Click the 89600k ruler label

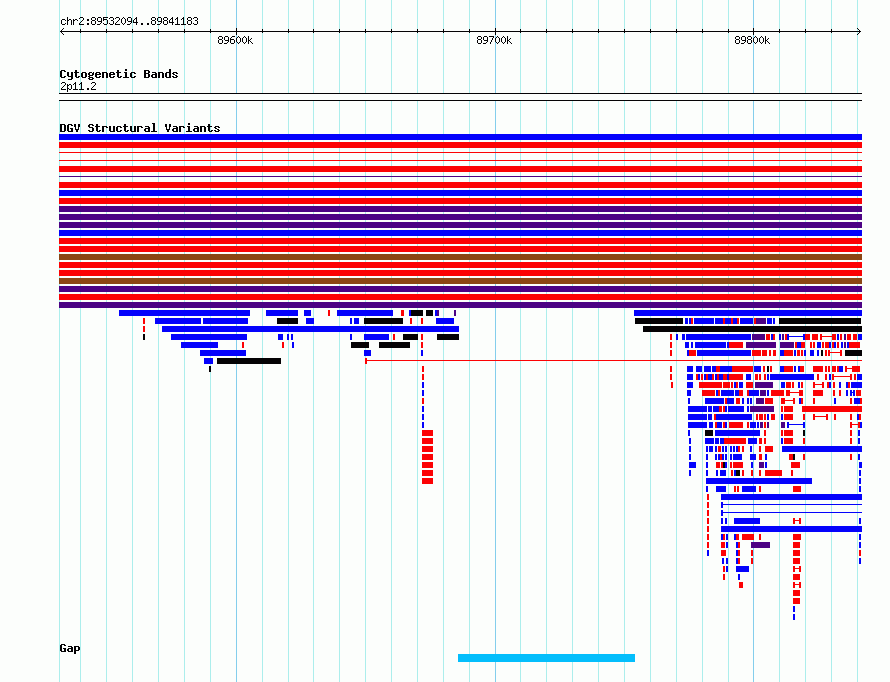tap(235, 40)
